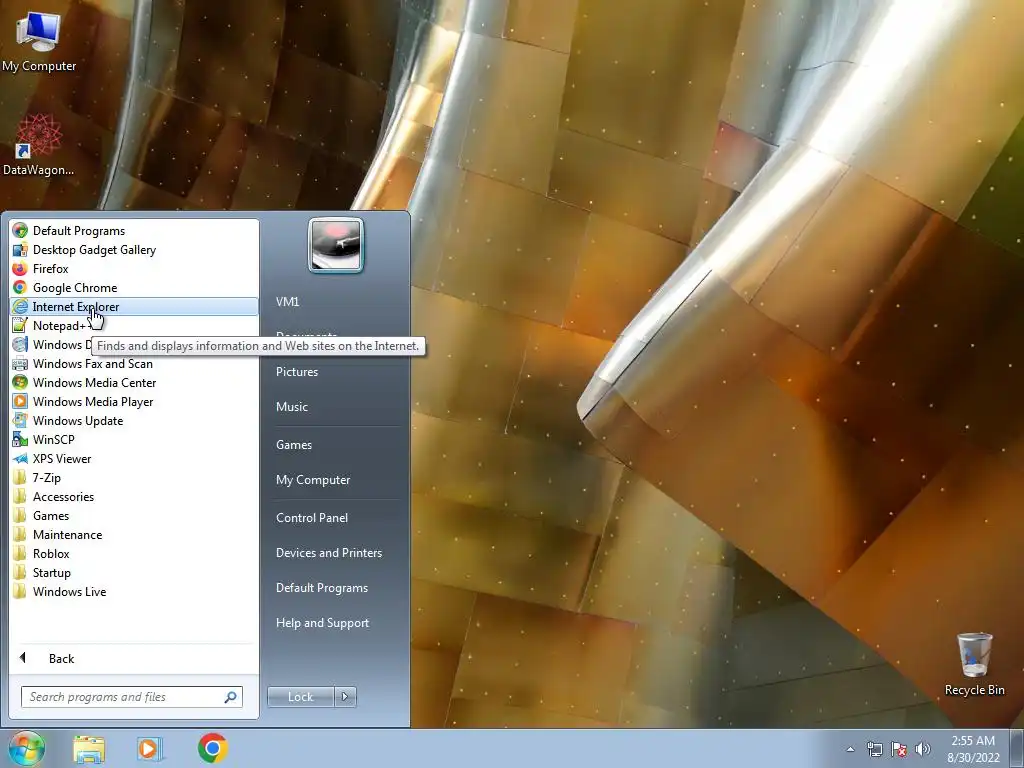Screen dimensions: 1024x768
Task: Open Windows Fax and Scan icon
Action: pos(20,364)
